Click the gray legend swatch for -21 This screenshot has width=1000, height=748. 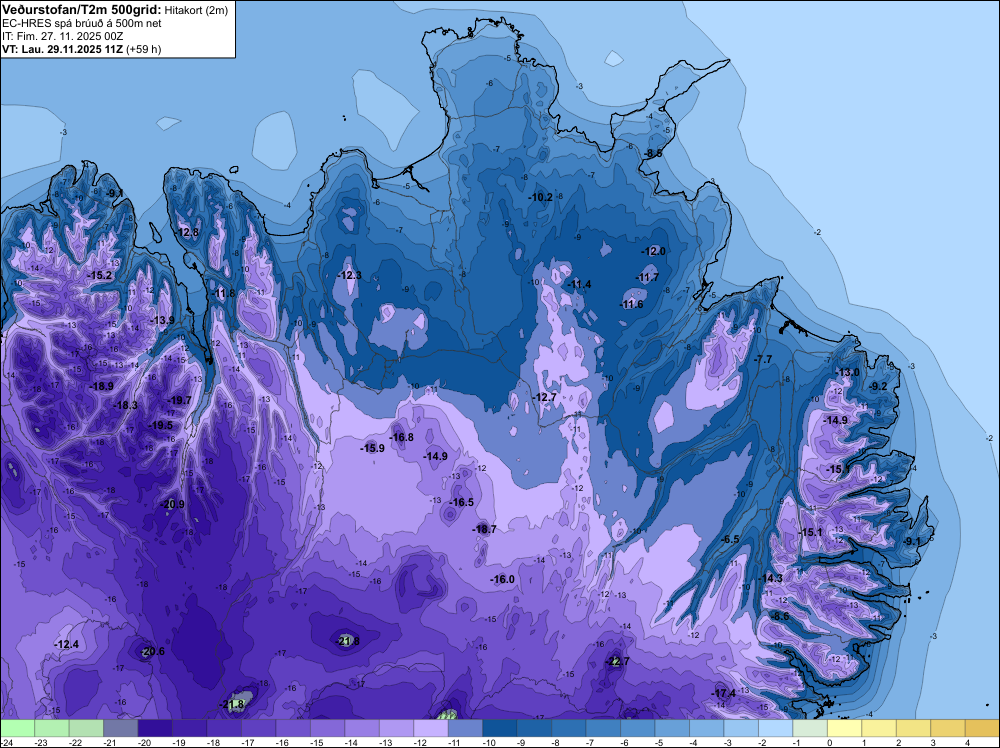point(121,728)
